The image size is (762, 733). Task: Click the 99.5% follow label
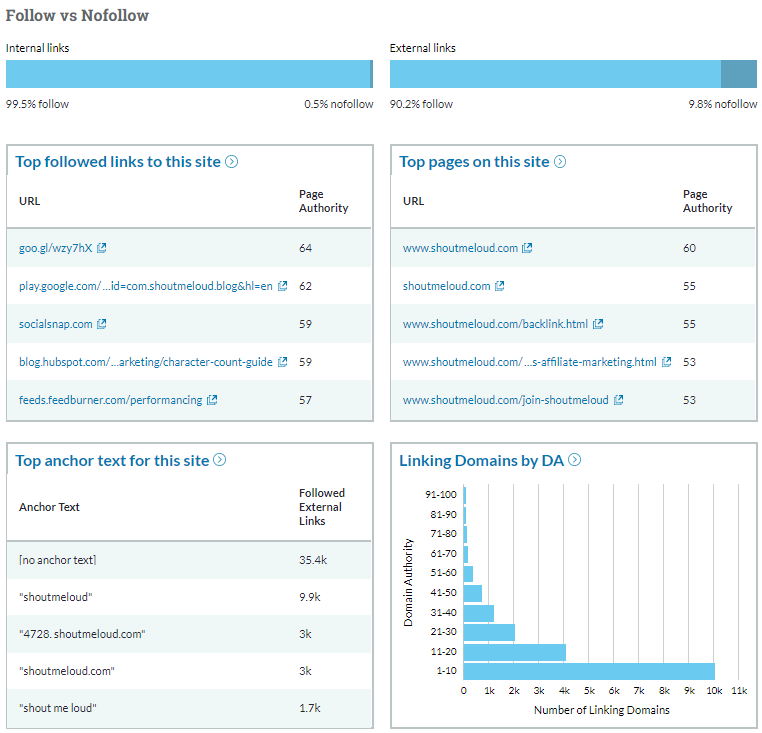(x=37, y=104)
